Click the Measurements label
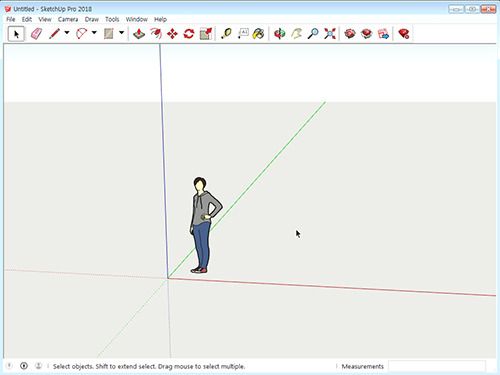 point(363,366)
